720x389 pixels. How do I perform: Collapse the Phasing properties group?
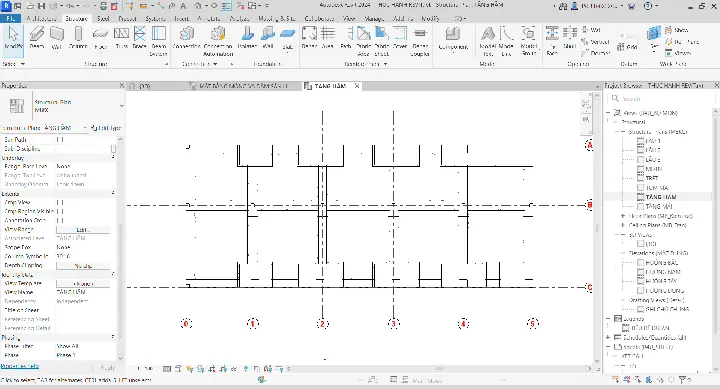(113, 337)
